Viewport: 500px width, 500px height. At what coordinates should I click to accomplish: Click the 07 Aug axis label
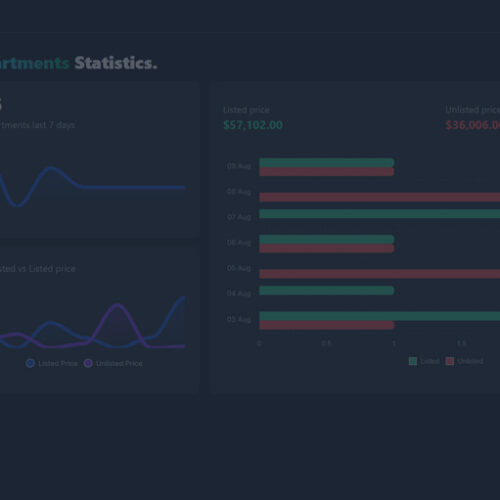click(239, 217)
